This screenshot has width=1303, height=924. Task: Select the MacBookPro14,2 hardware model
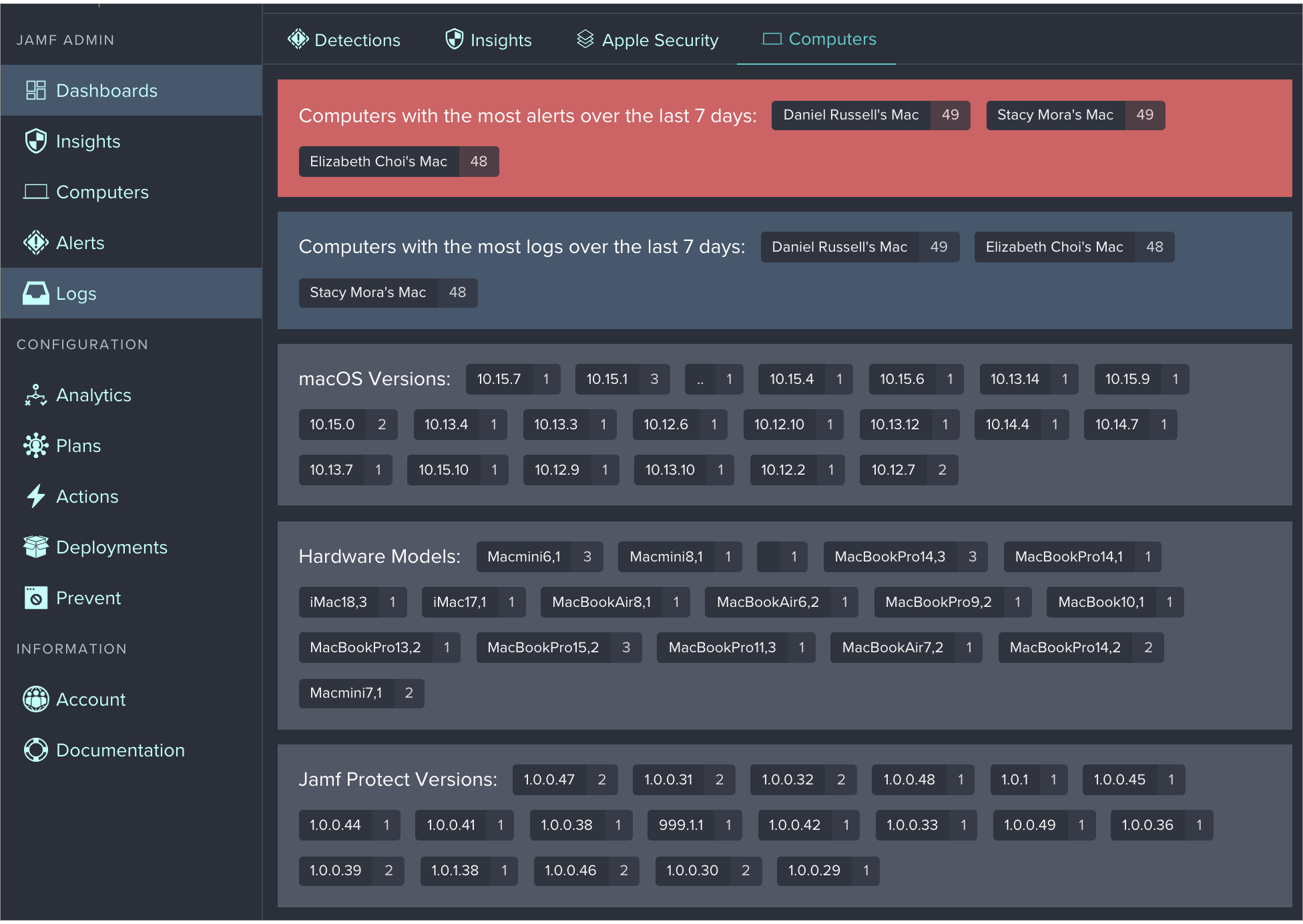[x=1081, y=648]
